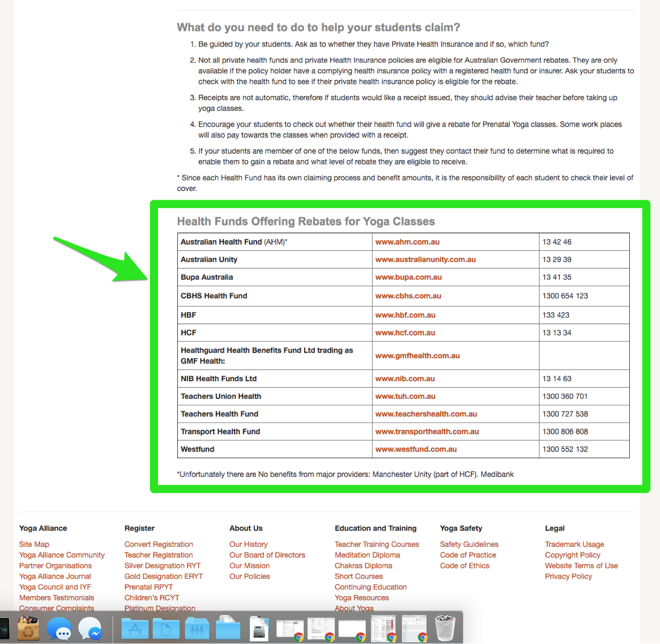Select the 'Bupa Australia' table cell
The height and width of the screenshot is (644, 660).
(x=274, y=277)
